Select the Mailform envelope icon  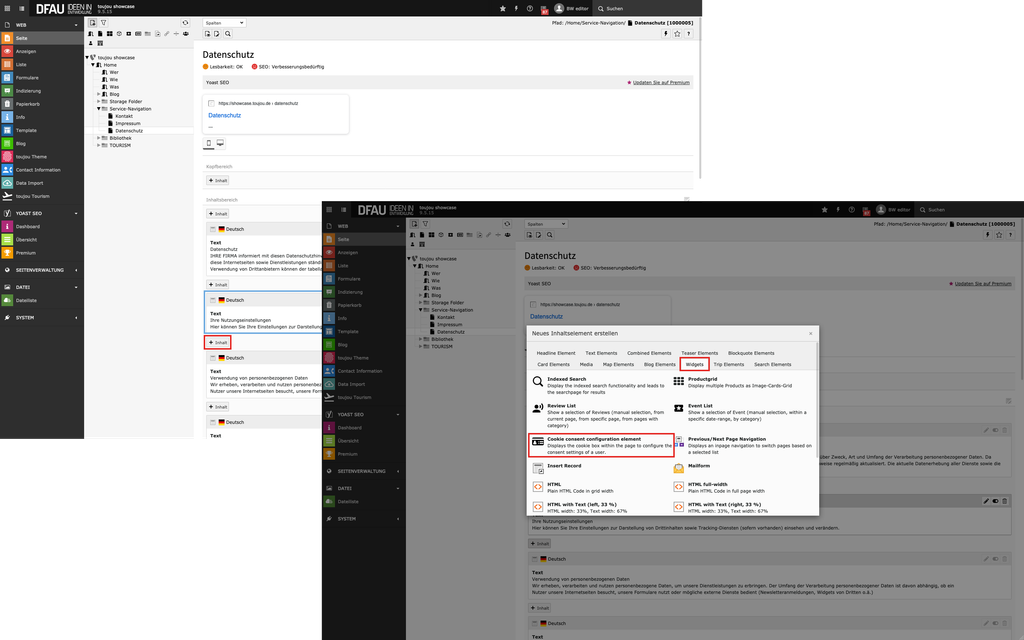click(x=679, y=467)
